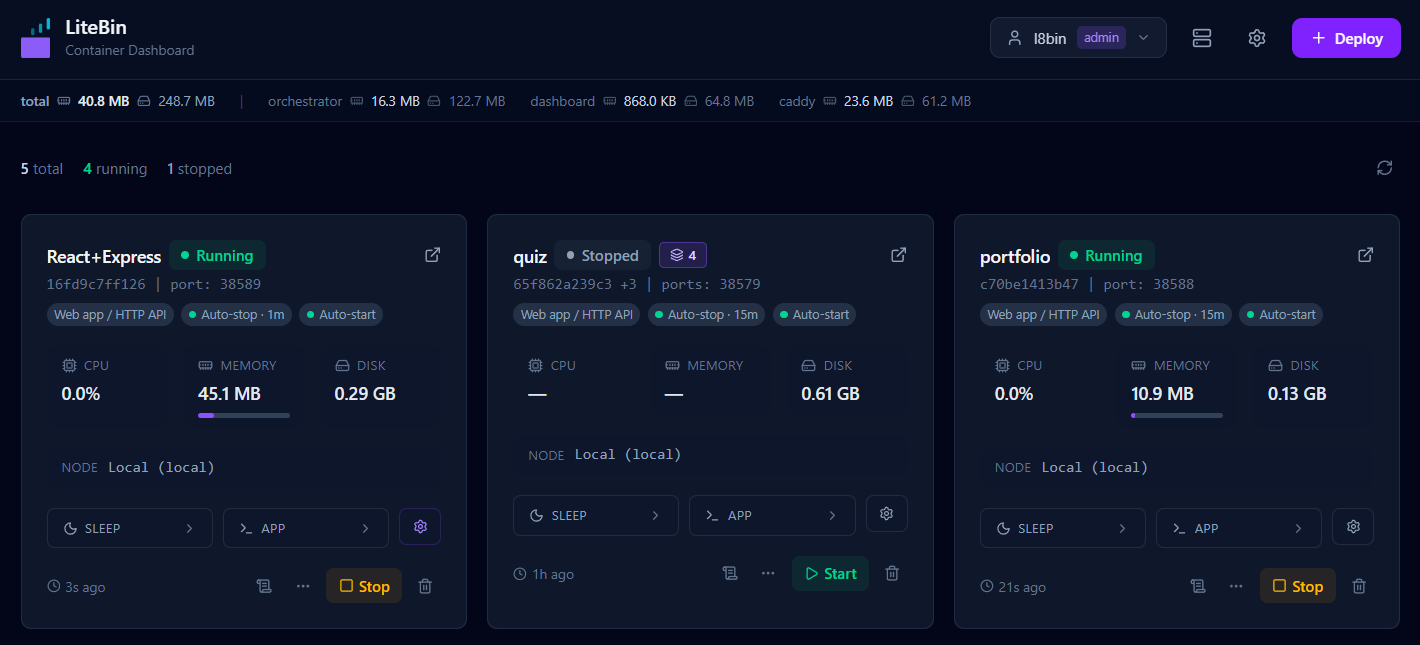Click the React+Express Running status badge
The width and height of the screenshot is (1420, 645).
pyautogui.click(x=217, y=255)
